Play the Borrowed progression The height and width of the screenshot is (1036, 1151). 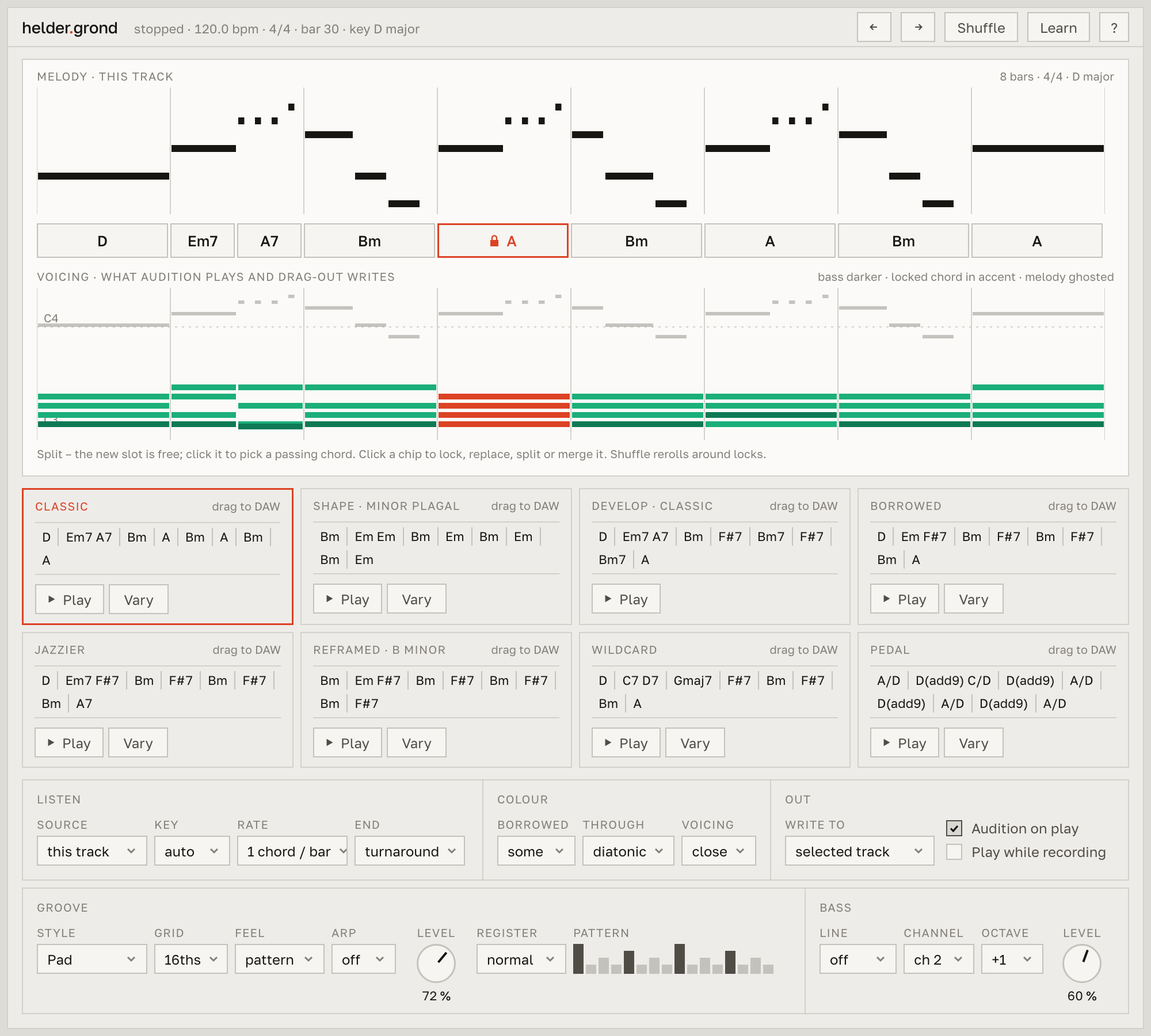pyautogui.click(x=905, y=599)
